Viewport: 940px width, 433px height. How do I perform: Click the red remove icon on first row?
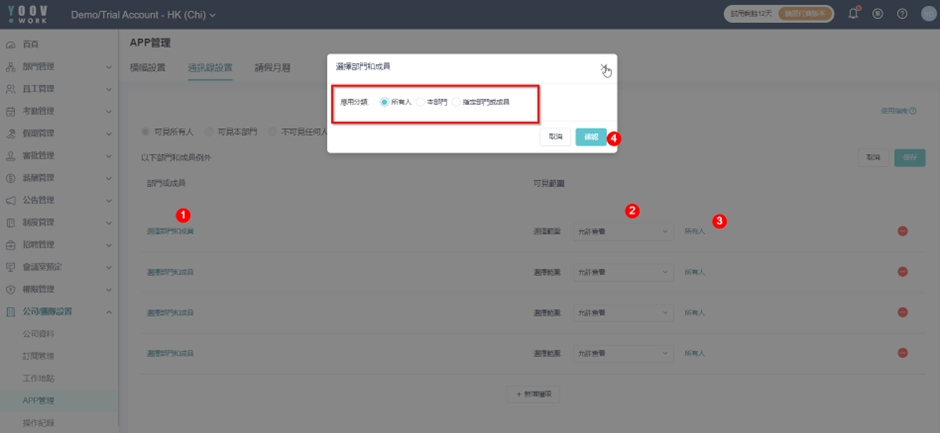click(x=902, y=231)
